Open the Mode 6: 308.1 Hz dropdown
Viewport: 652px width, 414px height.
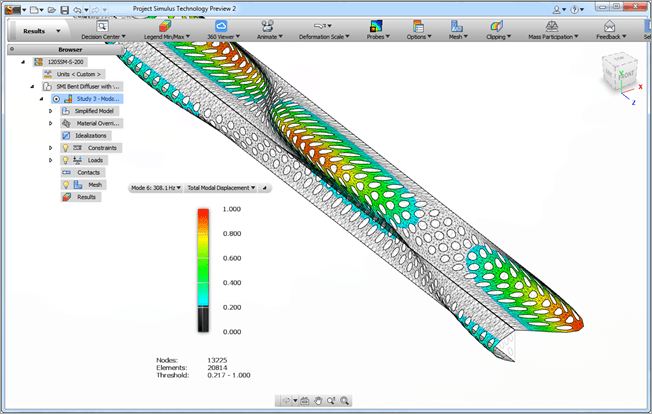pos(156,188)
